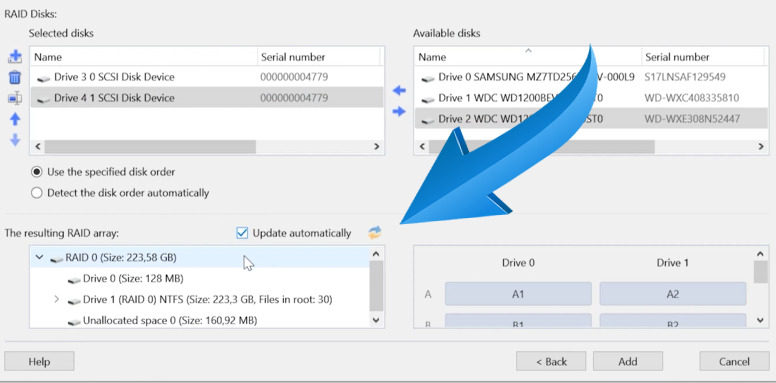Click left arrow to add disk to selected

coord(399,91)
